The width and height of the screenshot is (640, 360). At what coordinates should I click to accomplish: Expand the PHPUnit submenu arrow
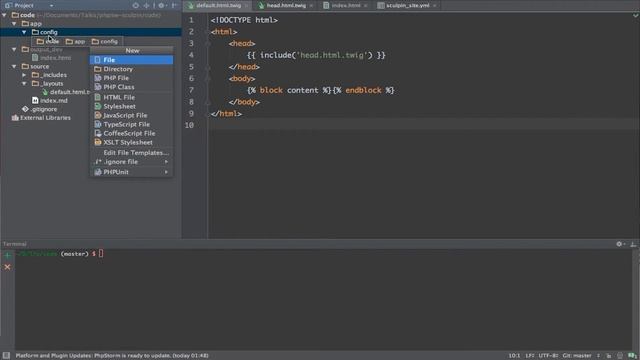[x=167, y=172]
